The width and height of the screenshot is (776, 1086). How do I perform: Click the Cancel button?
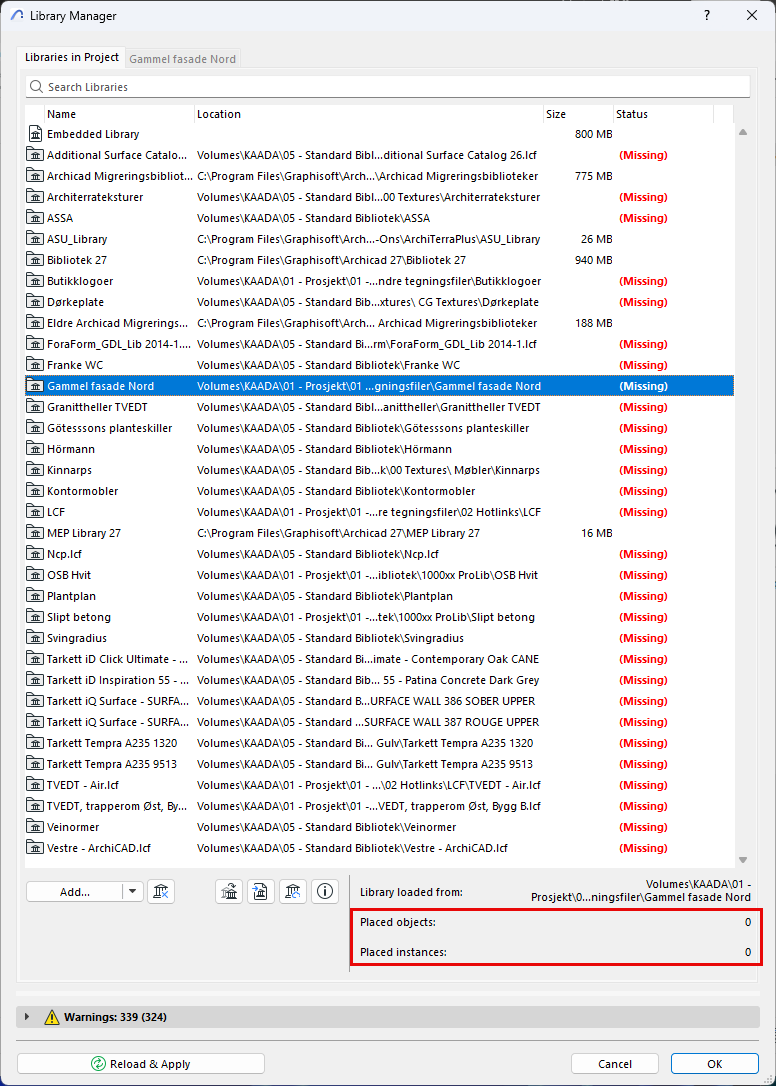click(614, 1064)
